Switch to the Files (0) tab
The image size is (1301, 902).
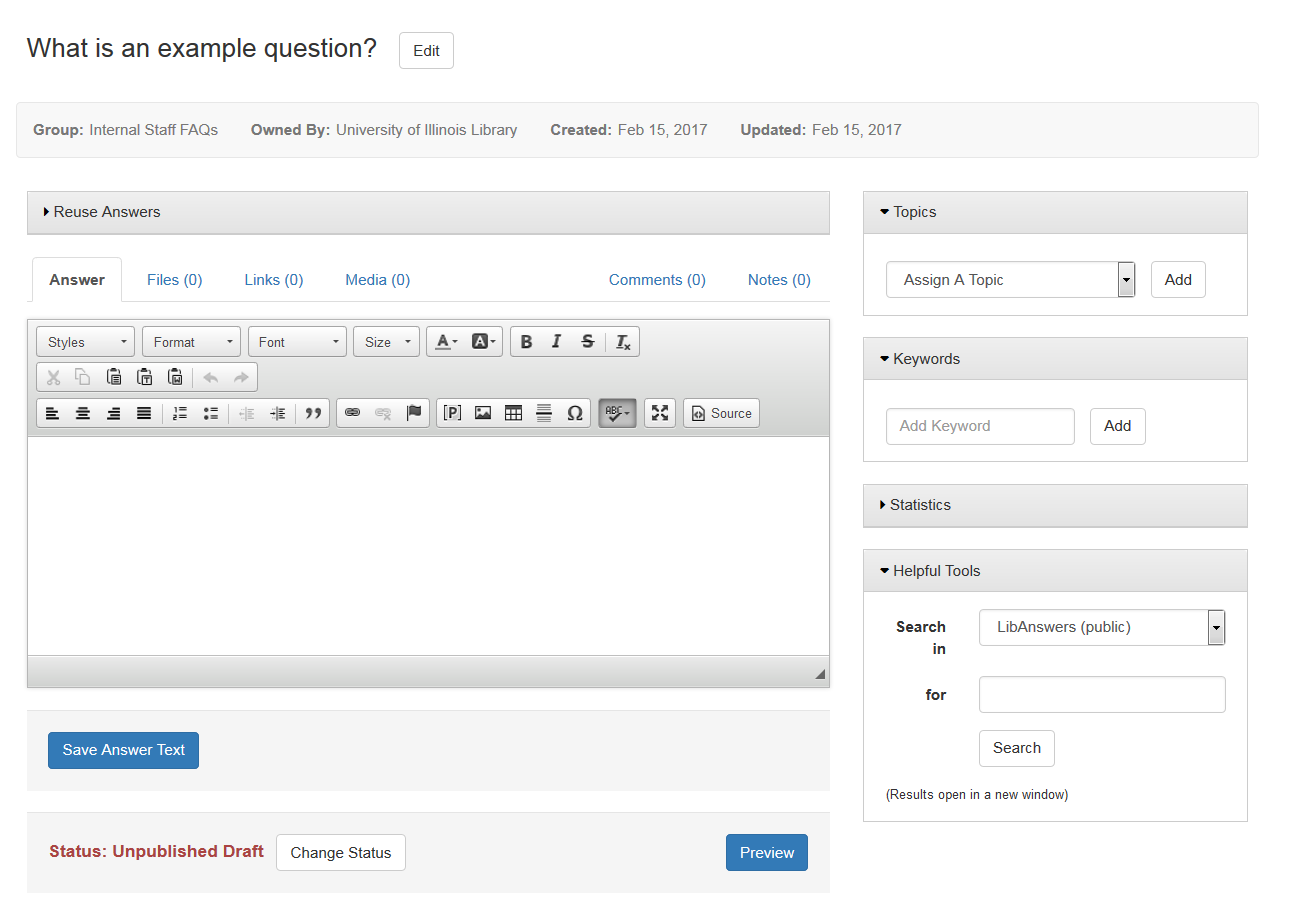(x=174, y=280)
